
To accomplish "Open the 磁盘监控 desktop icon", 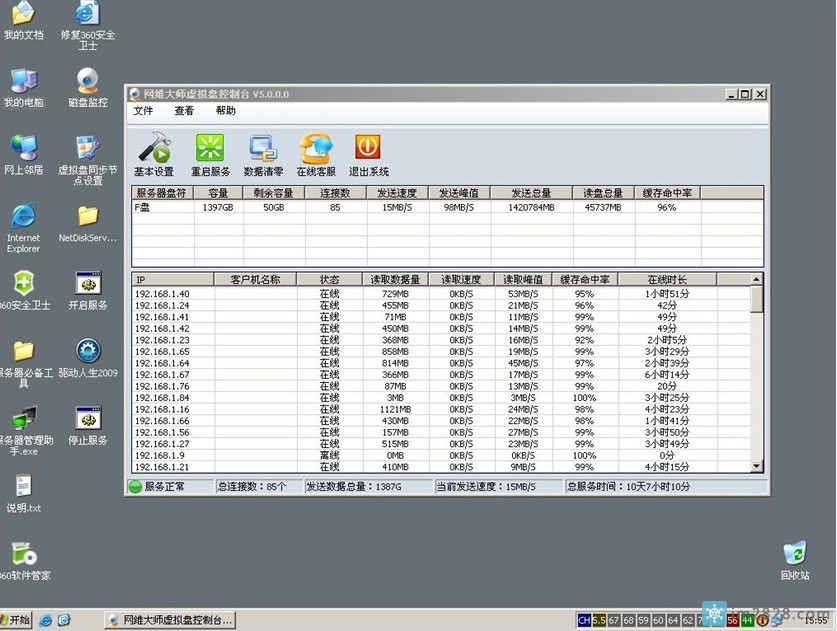I will (88, 87).
